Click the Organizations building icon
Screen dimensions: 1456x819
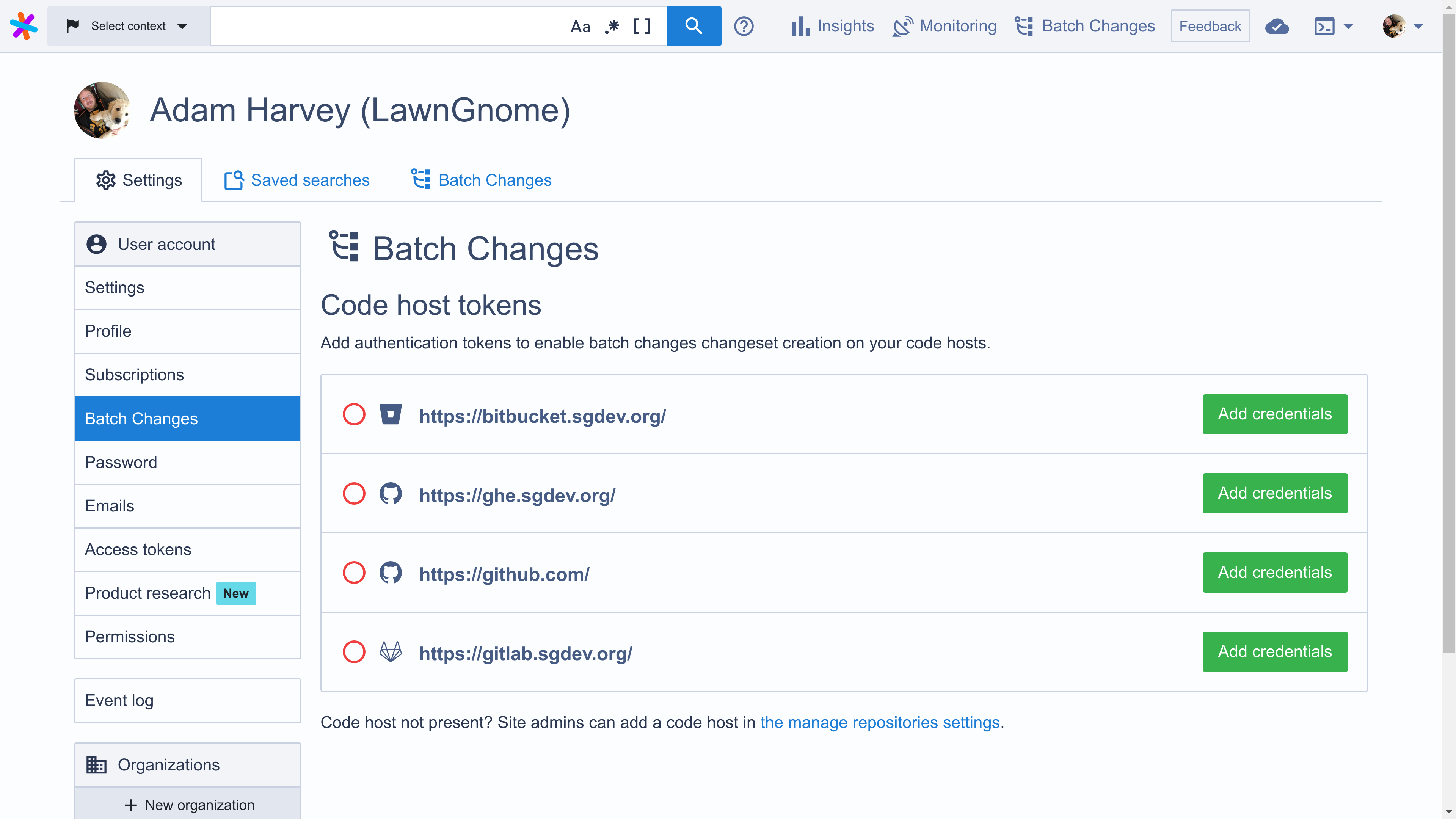[96, 765]
